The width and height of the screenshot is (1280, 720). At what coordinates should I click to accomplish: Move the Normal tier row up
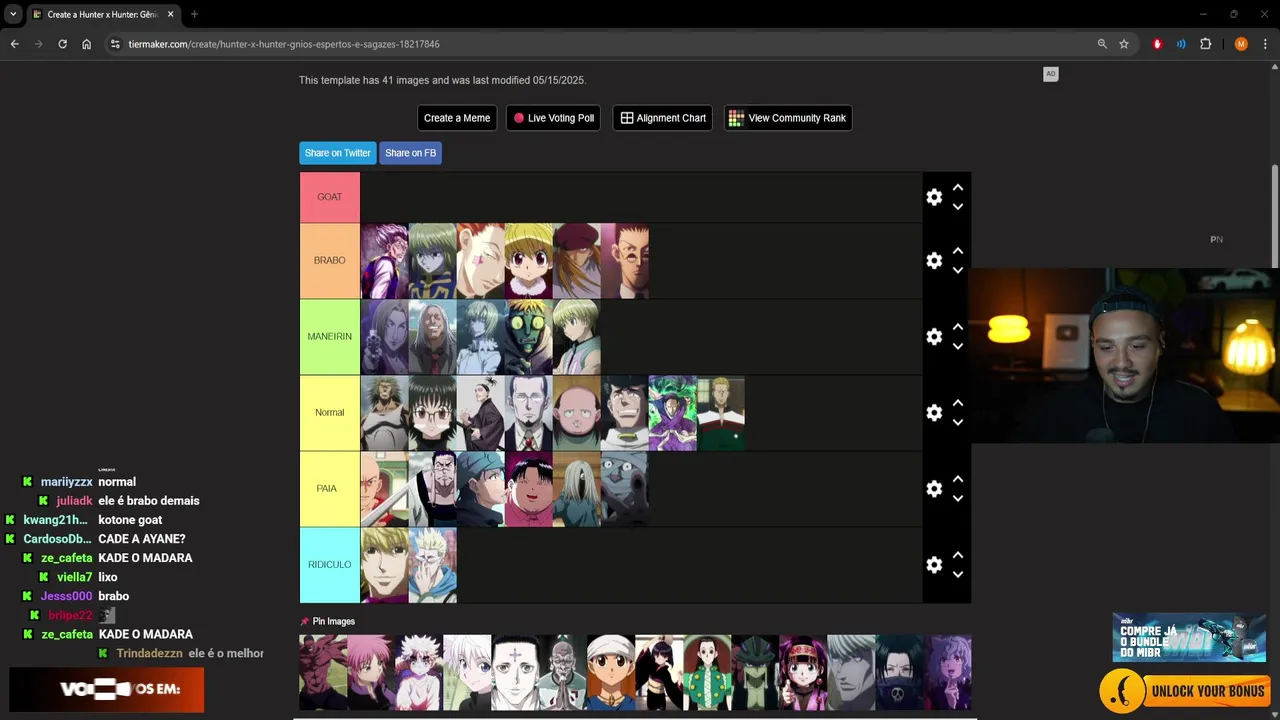[958, 403]
